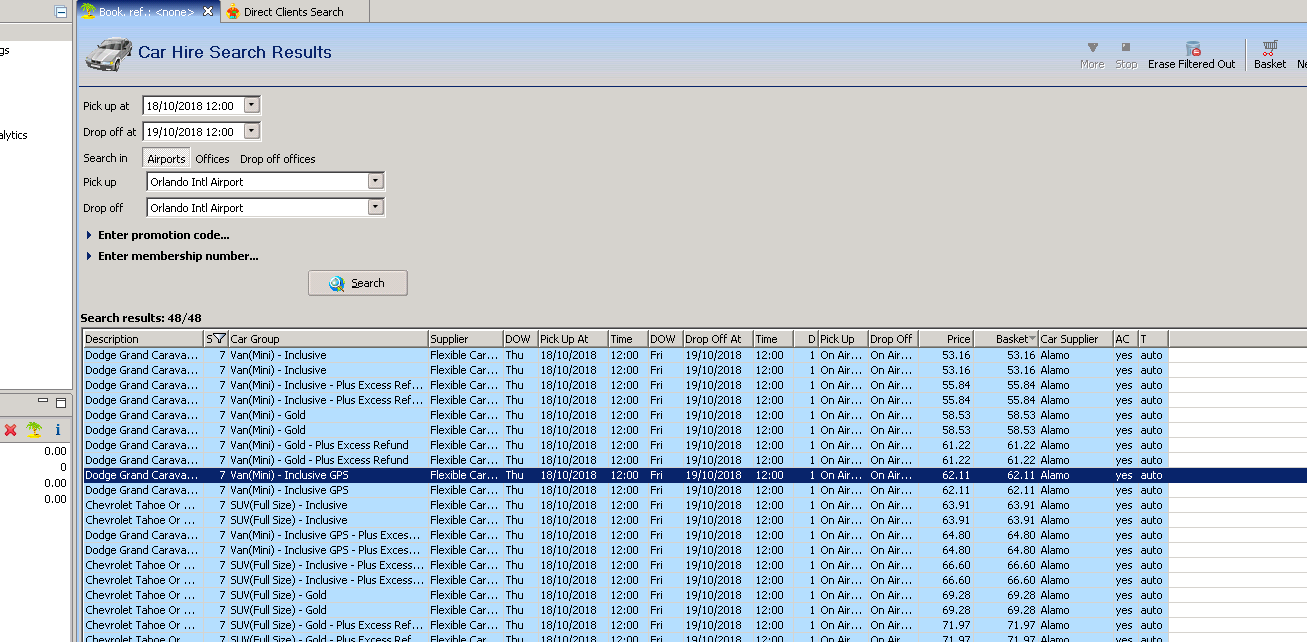Select the Offices search-in tab
The image size is (1307, 642).
212,159
